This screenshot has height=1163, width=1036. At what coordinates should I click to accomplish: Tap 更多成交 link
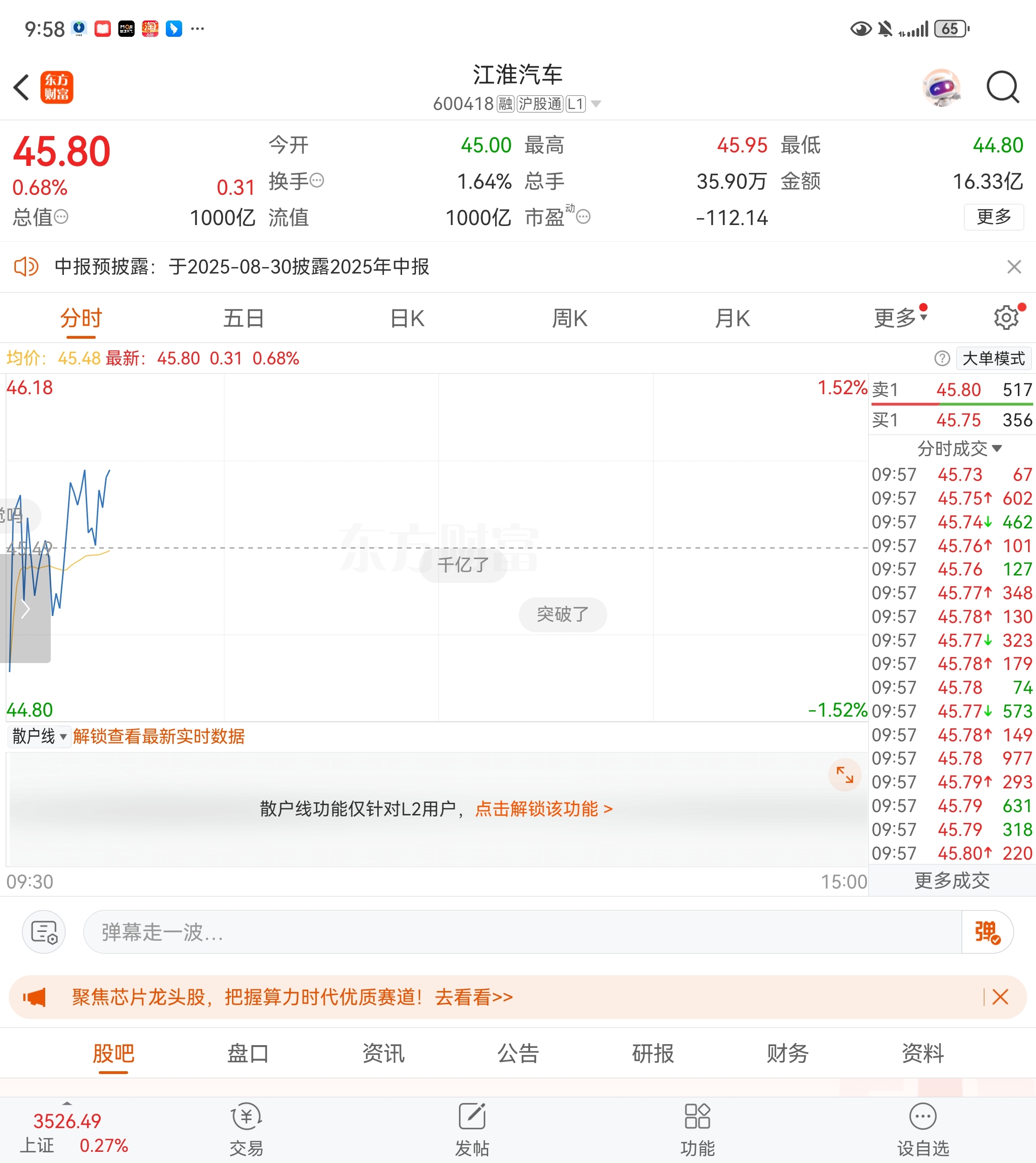952,881
